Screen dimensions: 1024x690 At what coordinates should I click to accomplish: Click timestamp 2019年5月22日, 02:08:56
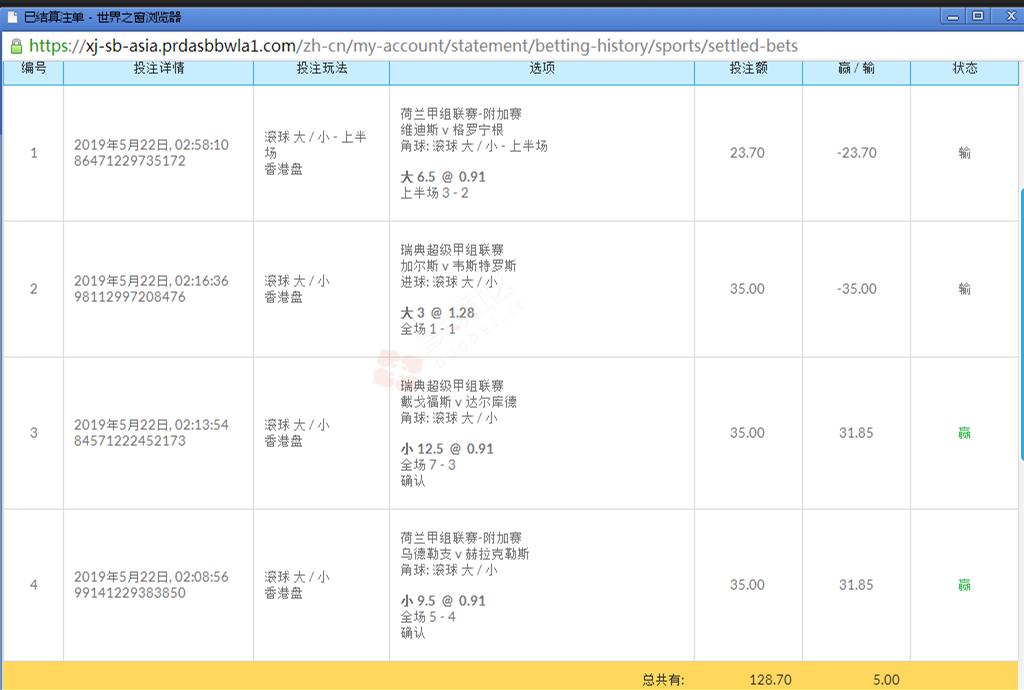pos(151,576)
